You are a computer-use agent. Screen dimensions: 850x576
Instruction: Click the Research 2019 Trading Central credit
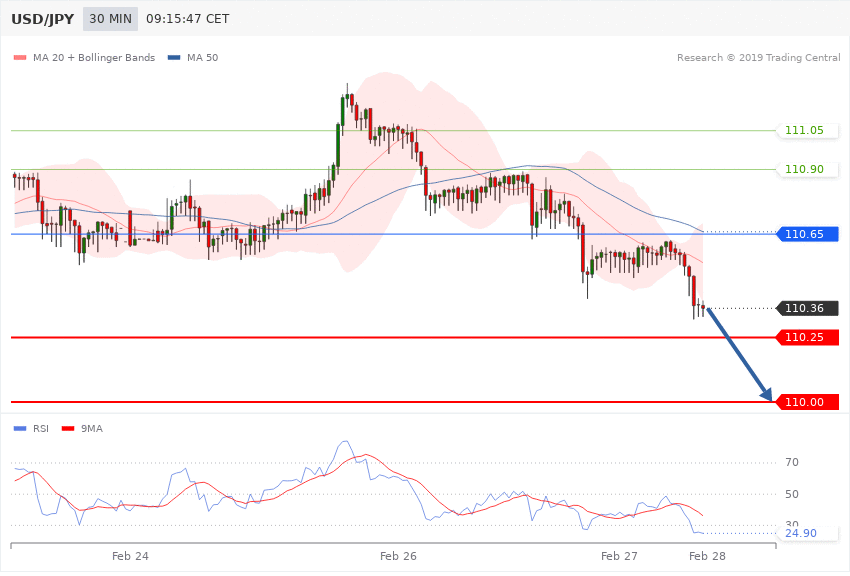click(758, 57)
